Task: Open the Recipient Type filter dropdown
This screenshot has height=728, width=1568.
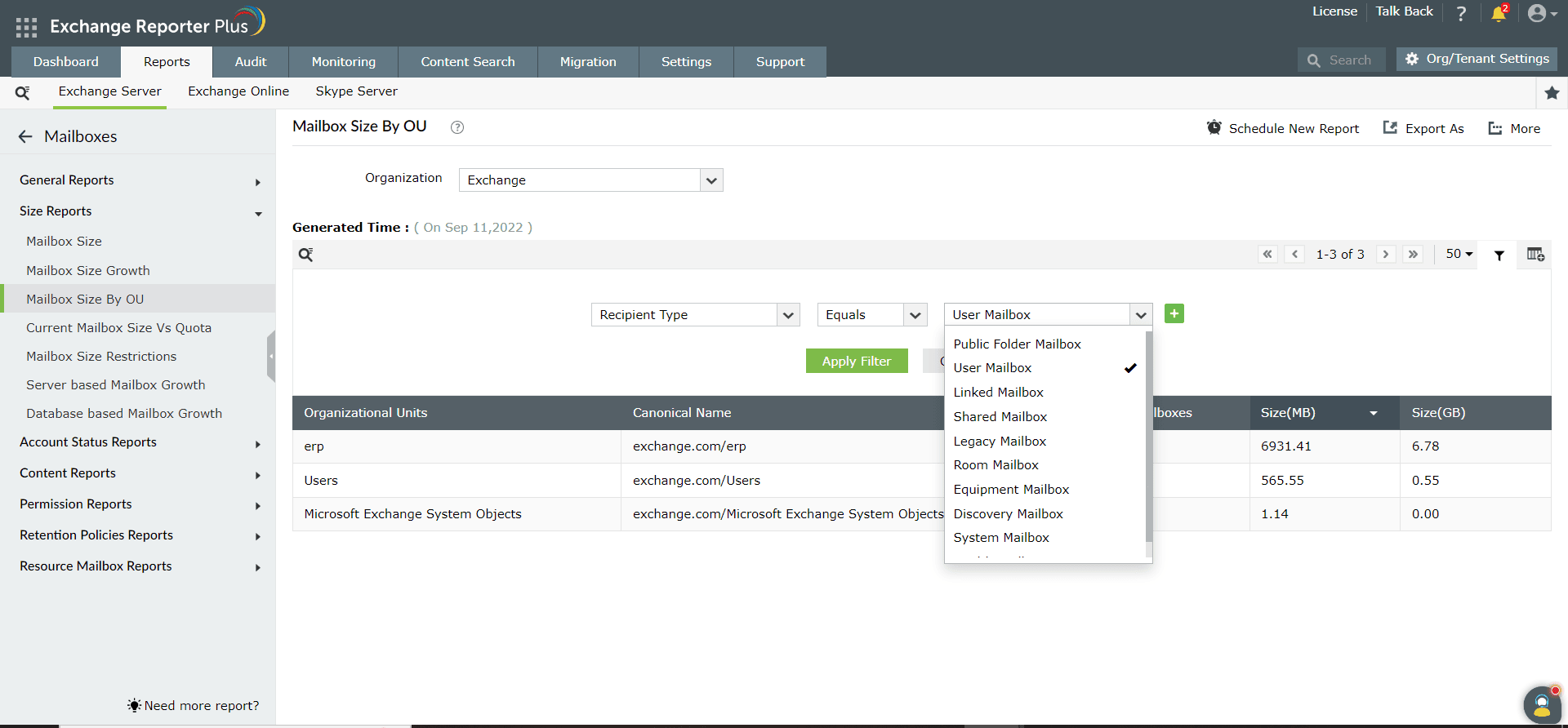Action: (695, 315)
